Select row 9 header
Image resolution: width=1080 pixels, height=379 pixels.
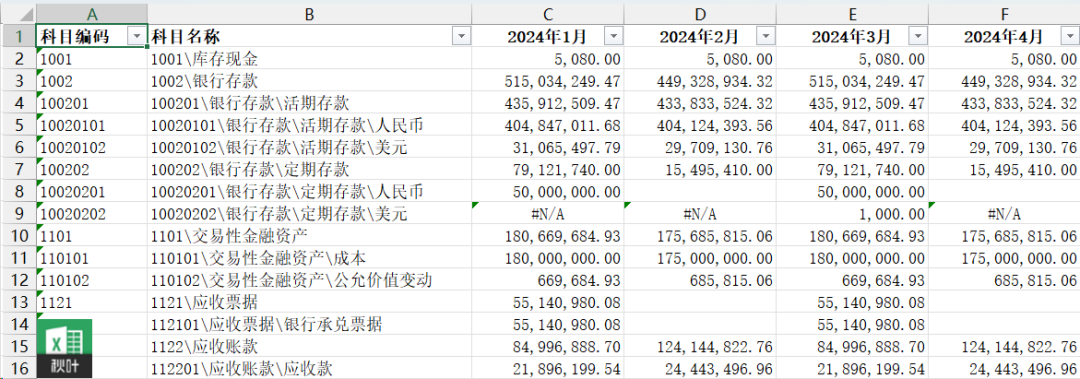click(x=19, y=214)
